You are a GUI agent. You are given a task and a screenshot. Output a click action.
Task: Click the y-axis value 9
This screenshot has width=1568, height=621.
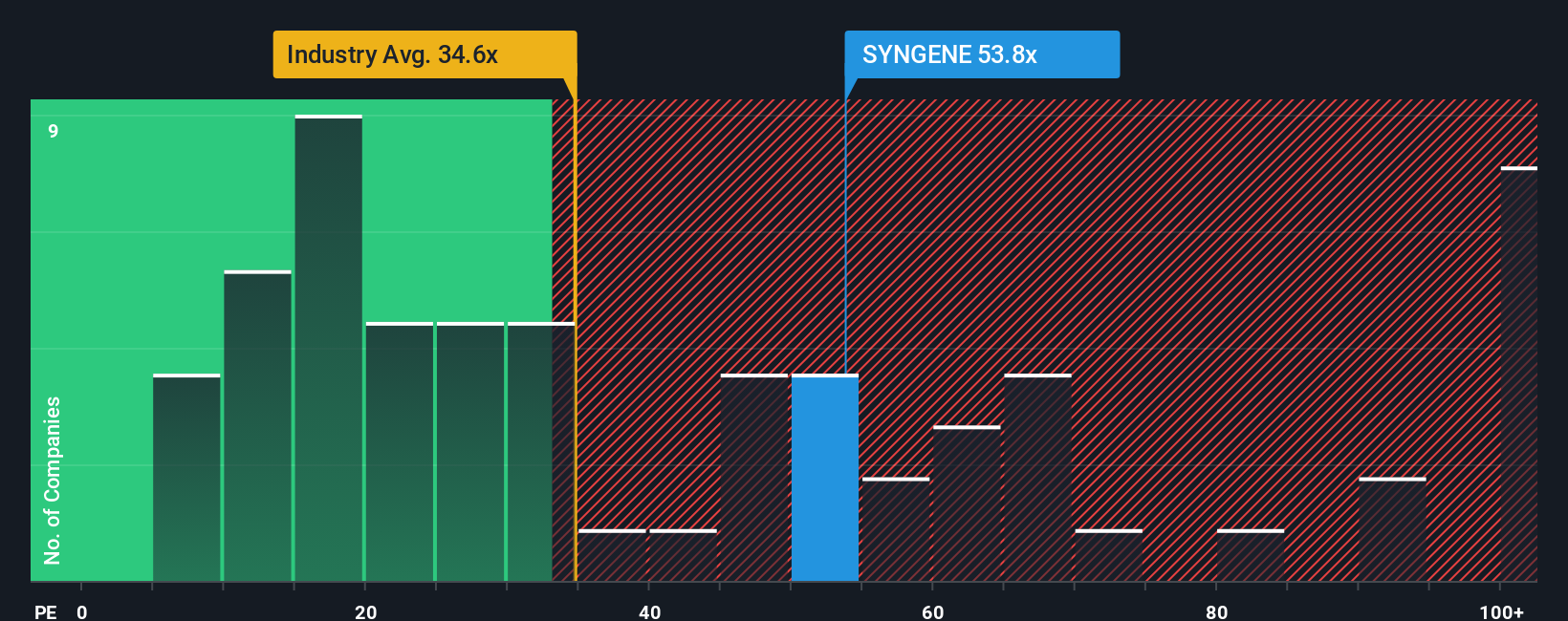pos(54,132)
